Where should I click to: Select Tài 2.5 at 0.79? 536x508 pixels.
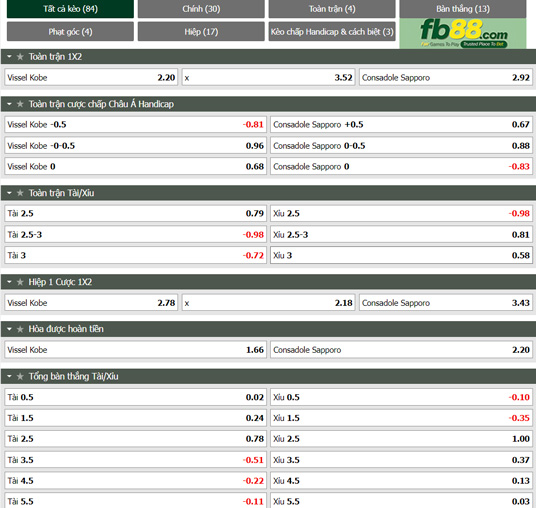click(135, 214)
